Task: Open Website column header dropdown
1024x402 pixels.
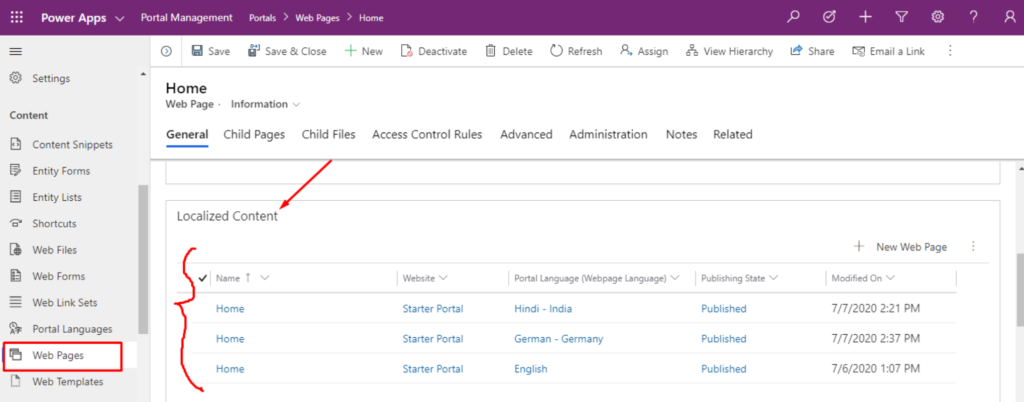Action: pyautogui.click(x=443, y=278)
